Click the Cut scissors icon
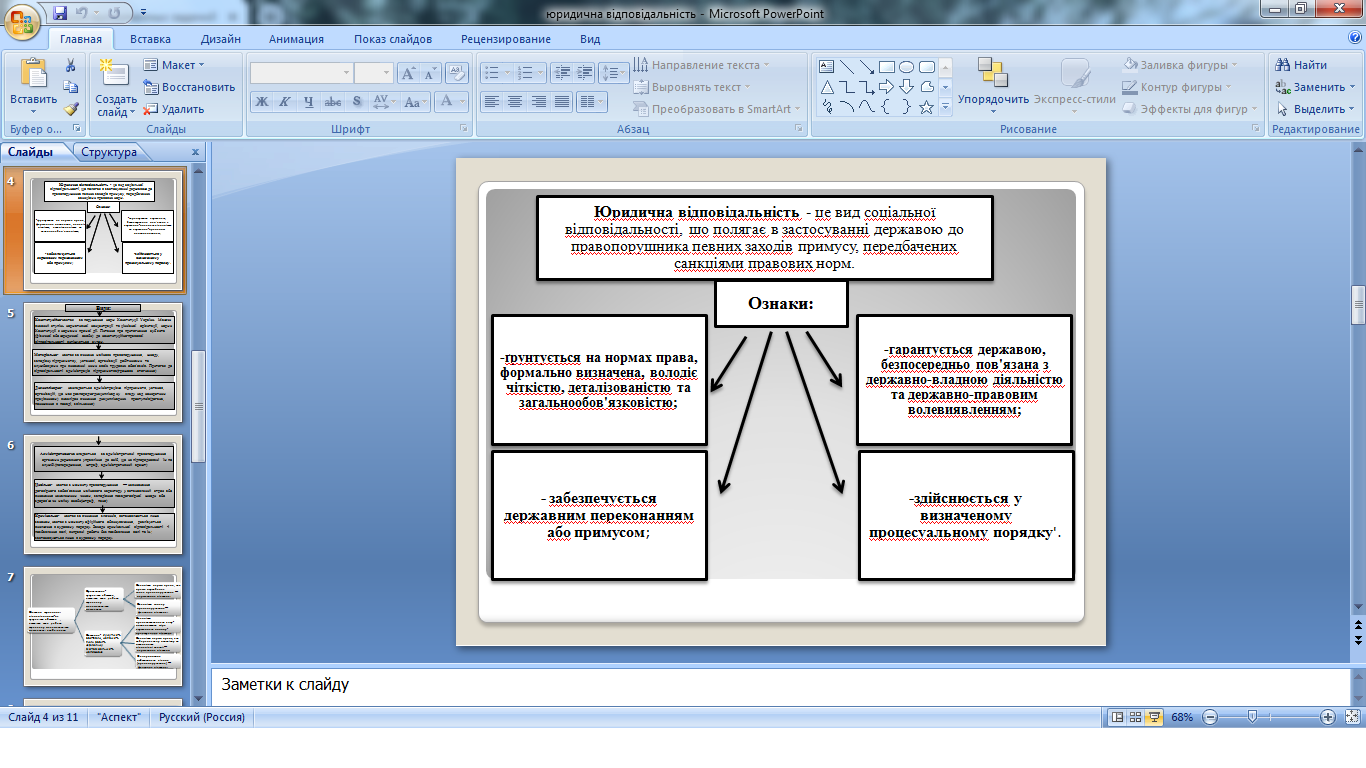 click(71, 65)
